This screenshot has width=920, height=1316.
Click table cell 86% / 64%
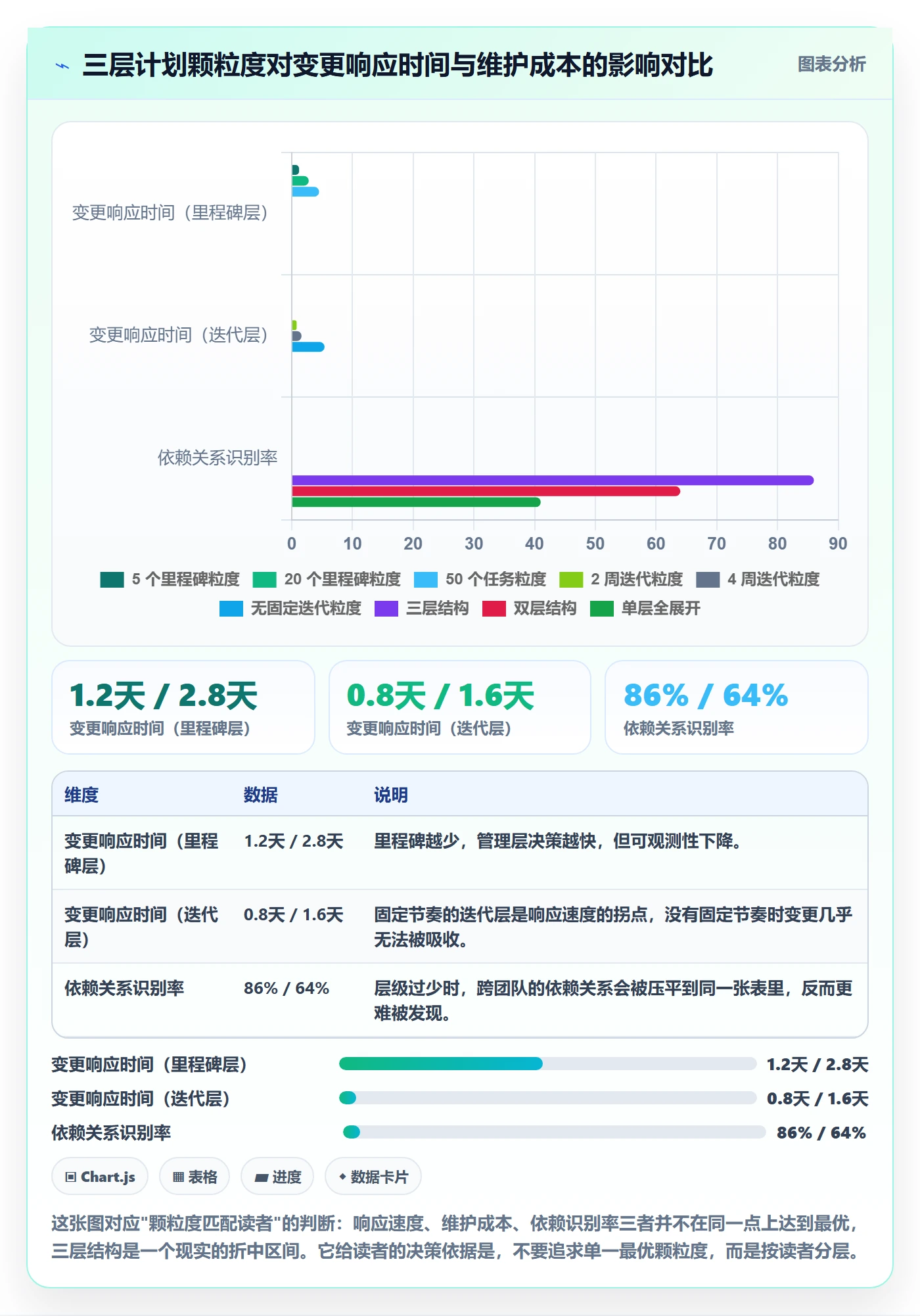pos(287,989)
